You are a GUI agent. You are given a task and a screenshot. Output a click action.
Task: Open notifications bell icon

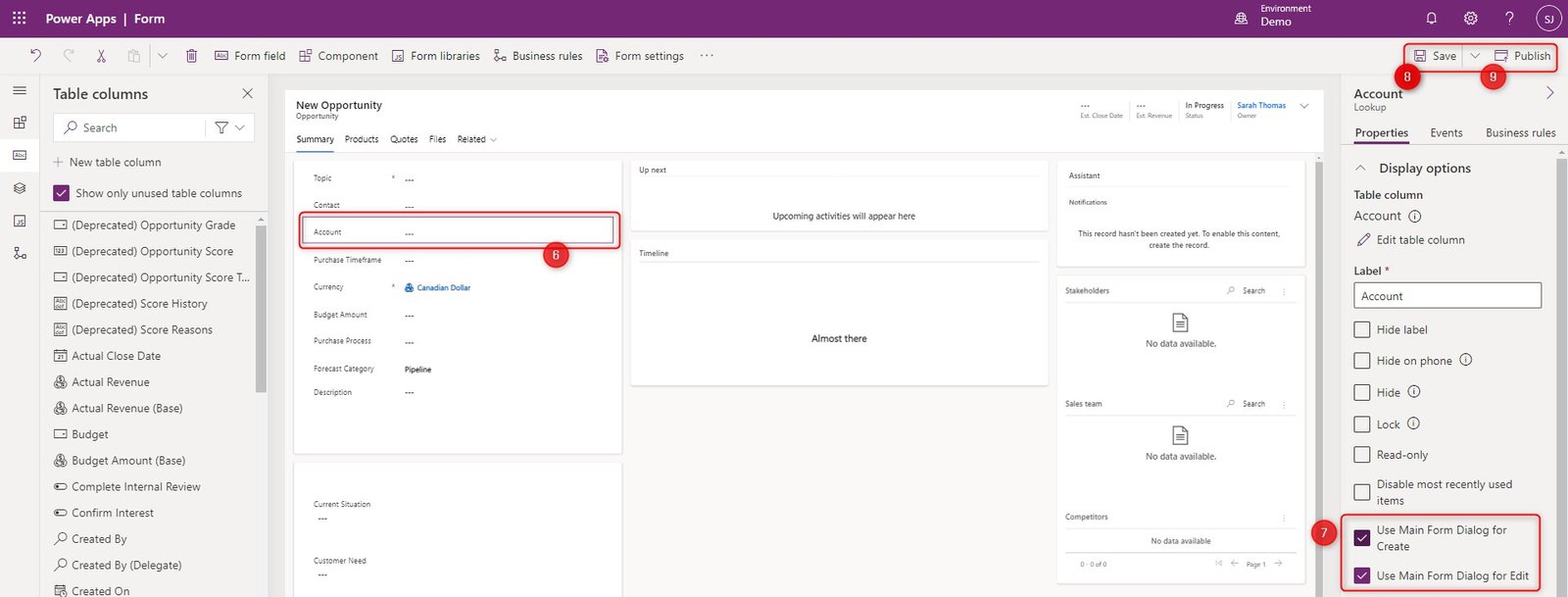(1432, 19)
